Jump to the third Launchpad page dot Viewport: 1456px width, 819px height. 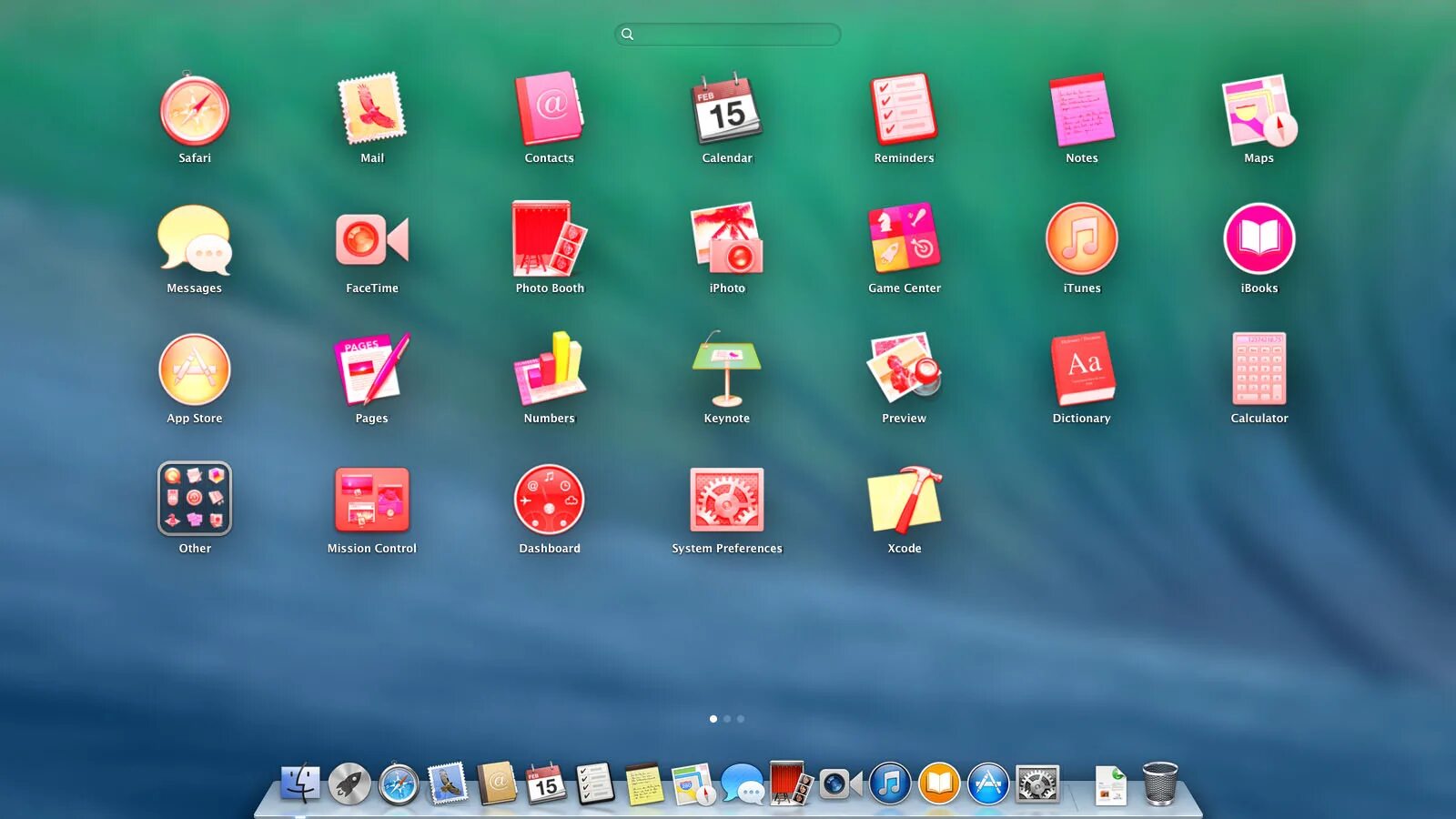tap(741, 719)
